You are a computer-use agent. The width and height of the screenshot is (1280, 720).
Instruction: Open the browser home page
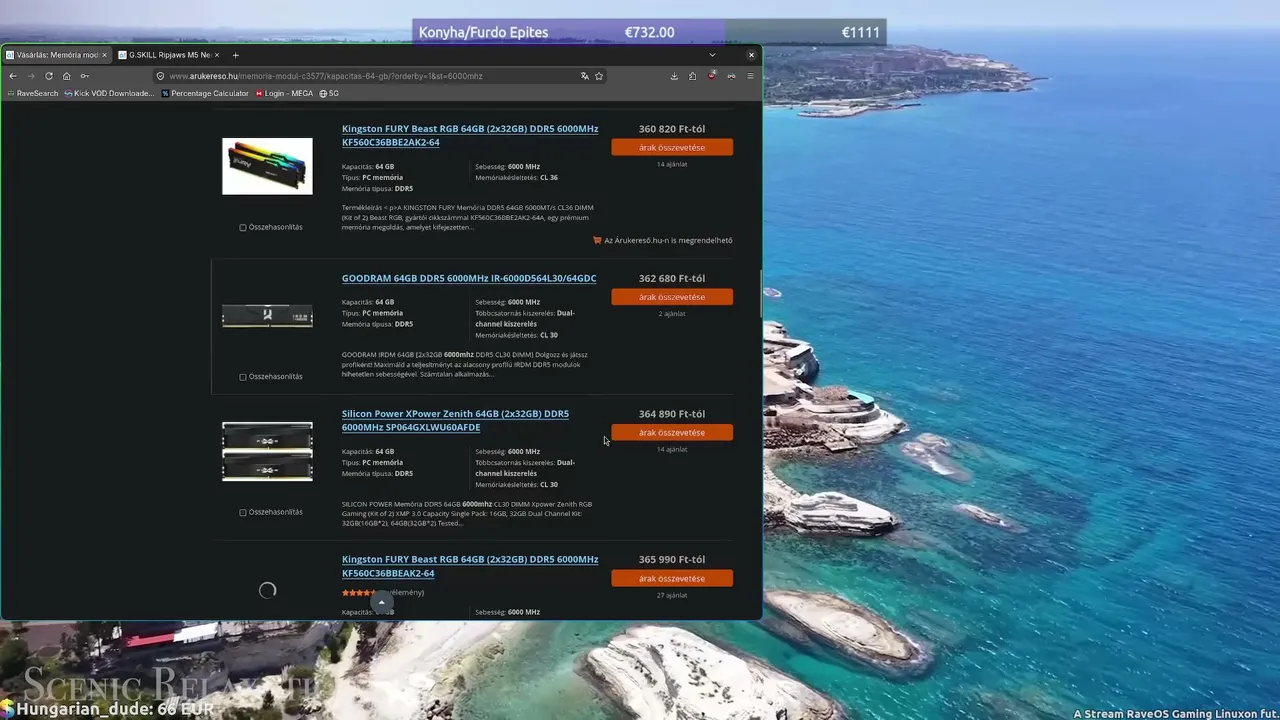click(x=67, y=76)
